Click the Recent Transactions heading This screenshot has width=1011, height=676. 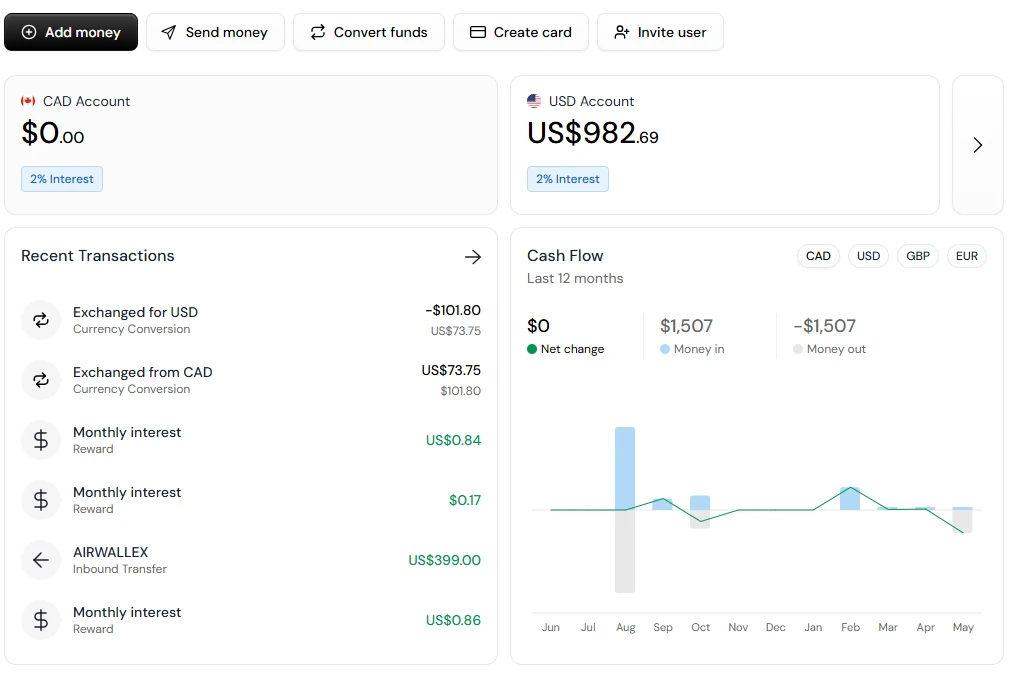(x=98, y=256)
